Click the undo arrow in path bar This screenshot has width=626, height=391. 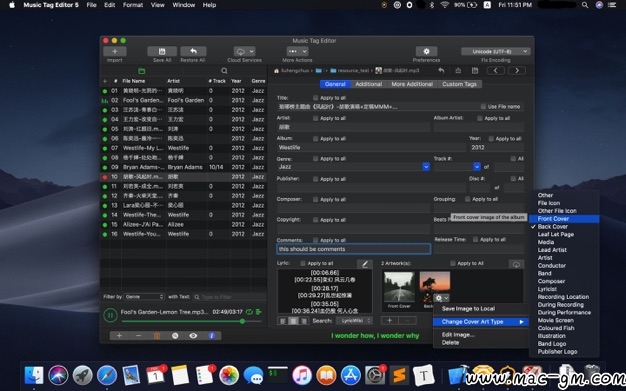click(441, 71)
